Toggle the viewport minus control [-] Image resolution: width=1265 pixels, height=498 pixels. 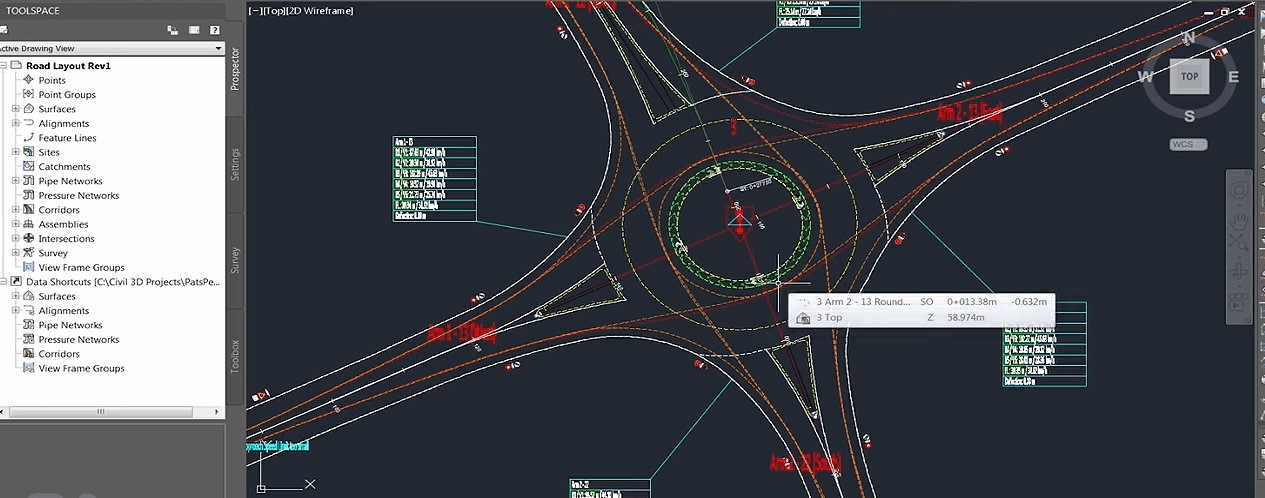(255, 11)
